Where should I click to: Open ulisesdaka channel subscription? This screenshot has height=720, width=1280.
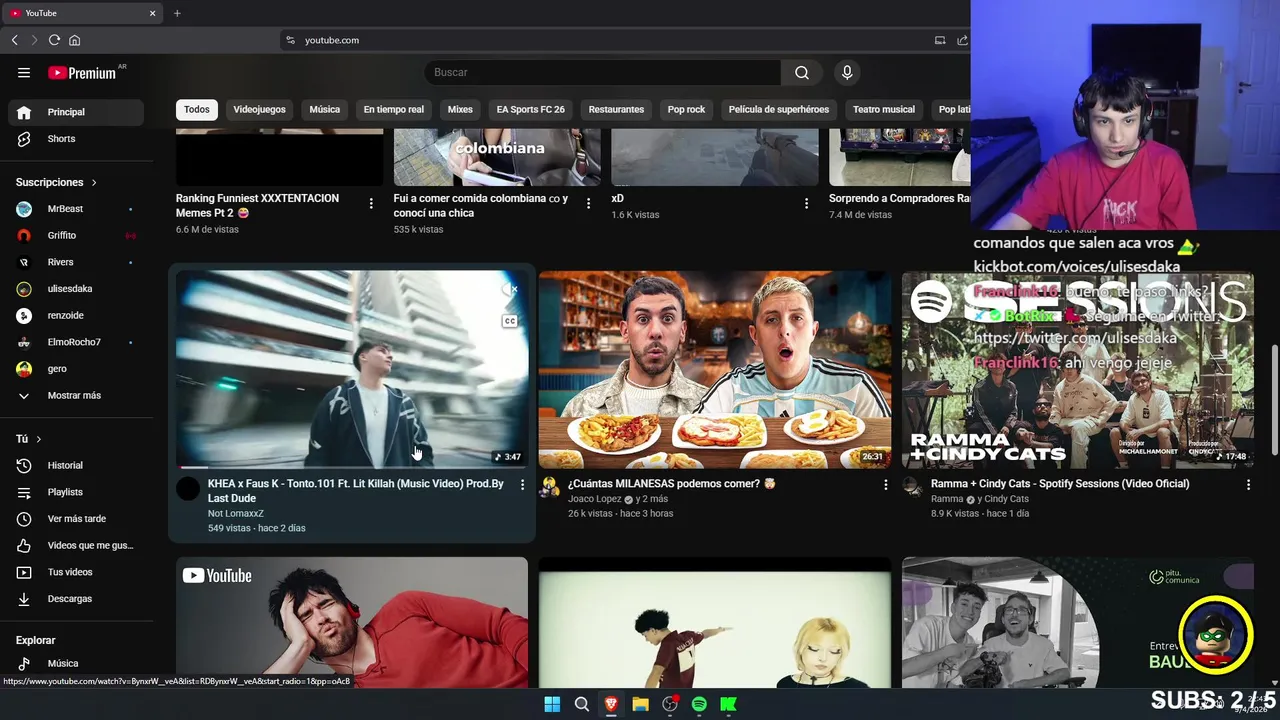[x=76, y=289]
